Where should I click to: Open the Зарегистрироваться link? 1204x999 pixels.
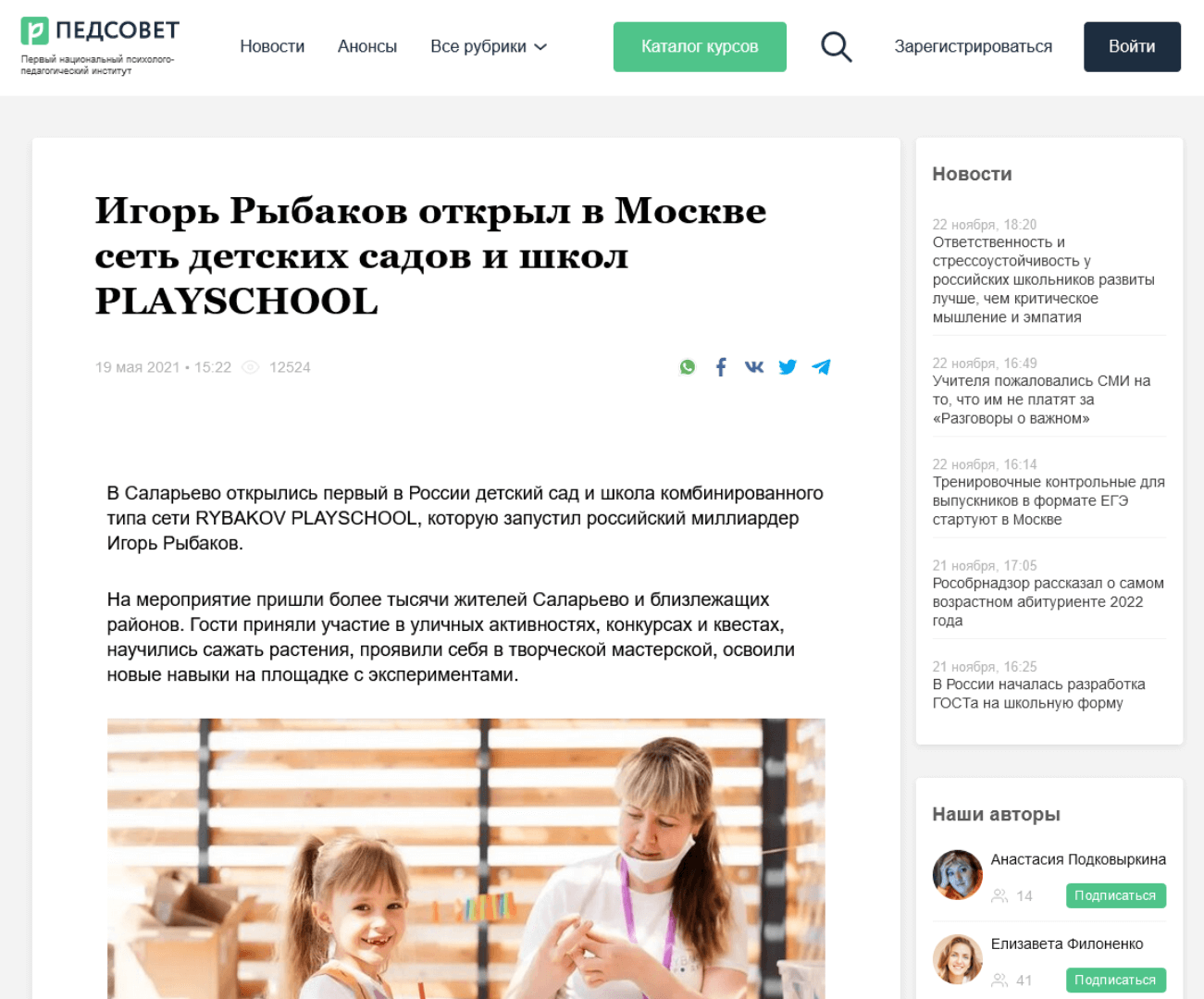(x=973, y=46)
